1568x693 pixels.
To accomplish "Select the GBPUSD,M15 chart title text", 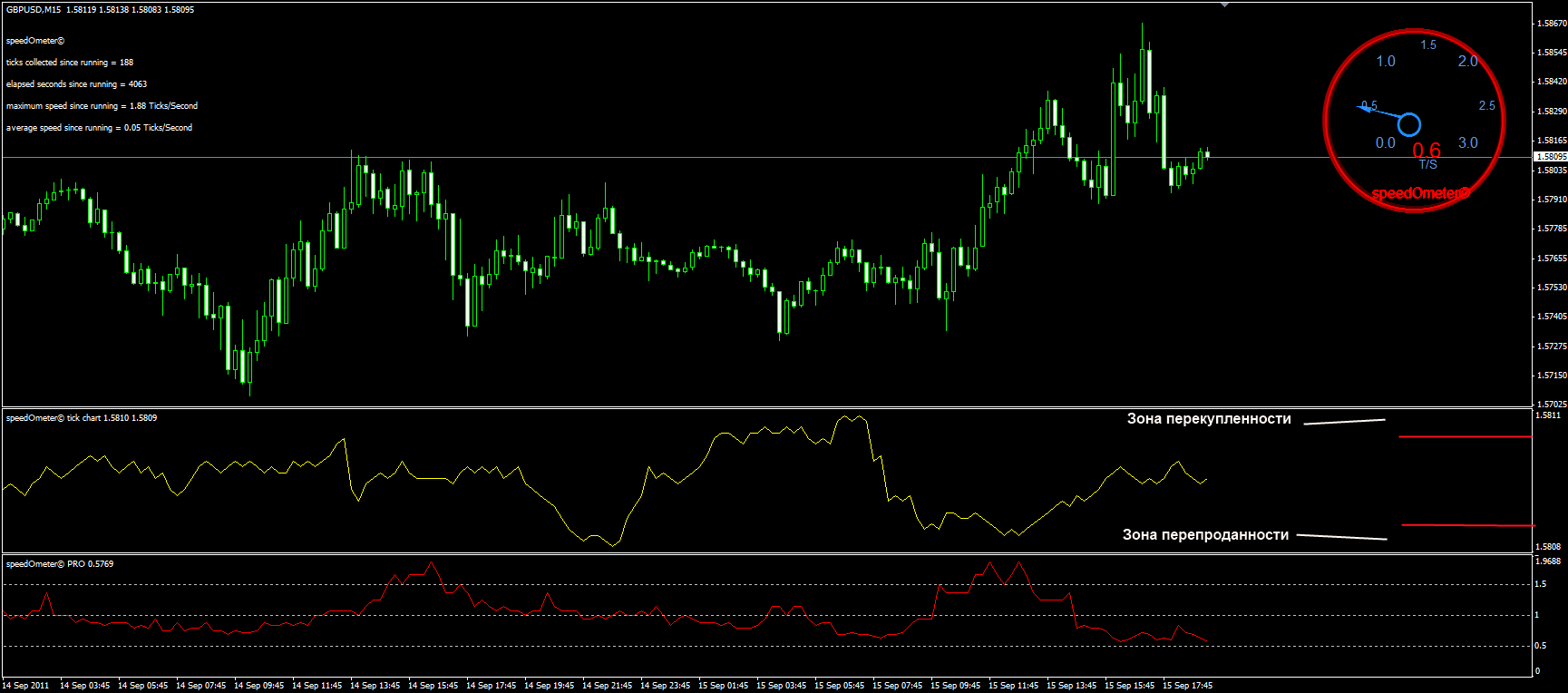I will click(34, 10).
